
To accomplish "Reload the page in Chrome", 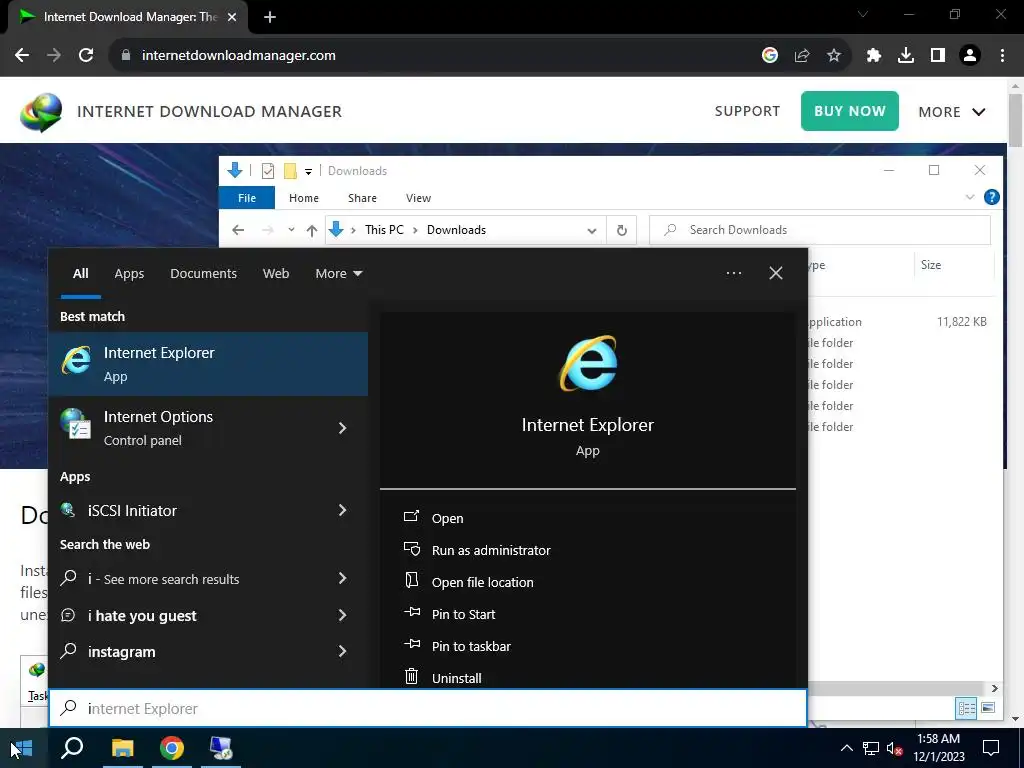I will tap(86, 56).
